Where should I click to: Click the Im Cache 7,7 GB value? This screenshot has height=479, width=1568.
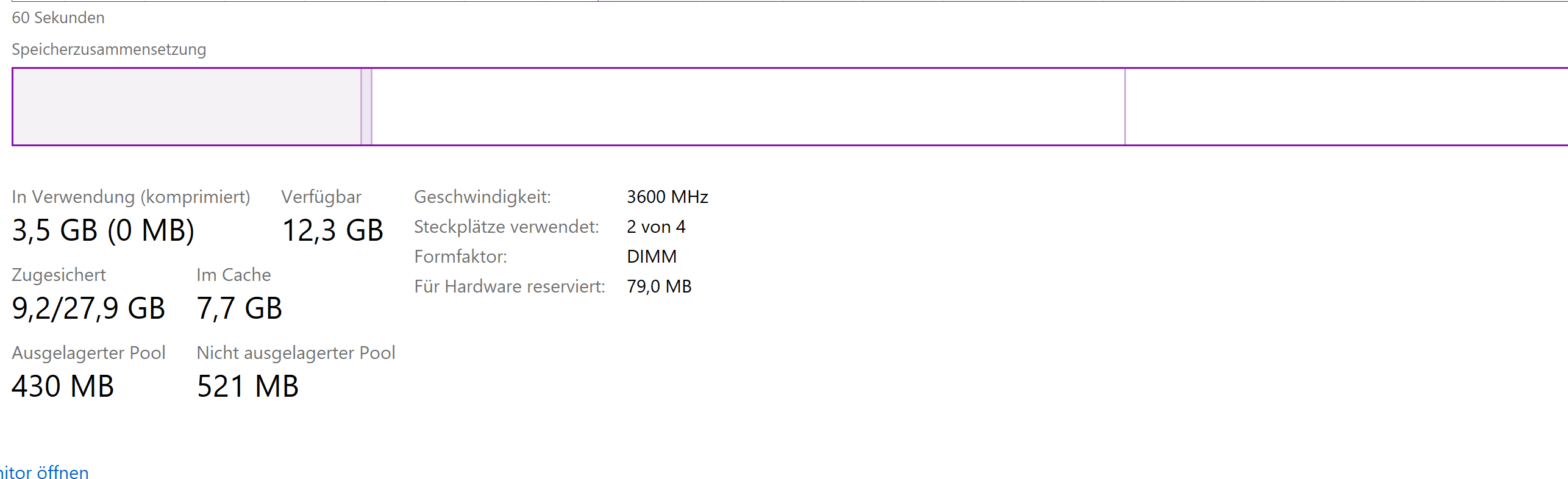tap(239, 308)
